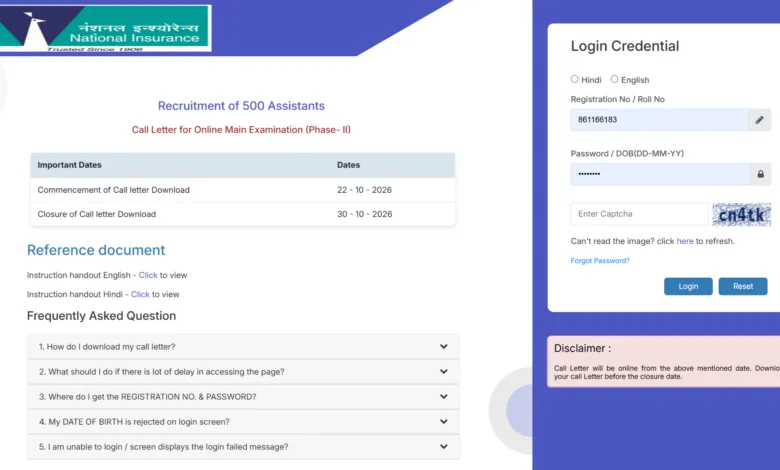Select the Hindi language radio button

[x=575, y=79]
